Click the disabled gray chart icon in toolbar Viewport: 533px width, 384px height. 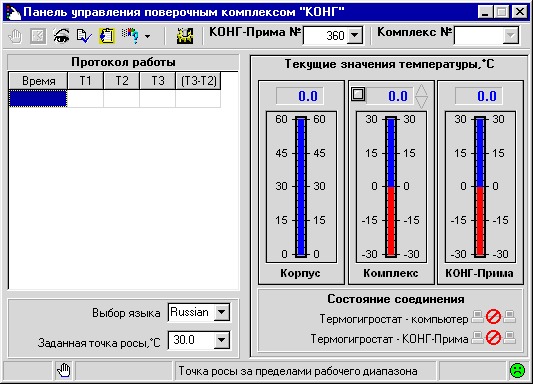pos(38,36)
